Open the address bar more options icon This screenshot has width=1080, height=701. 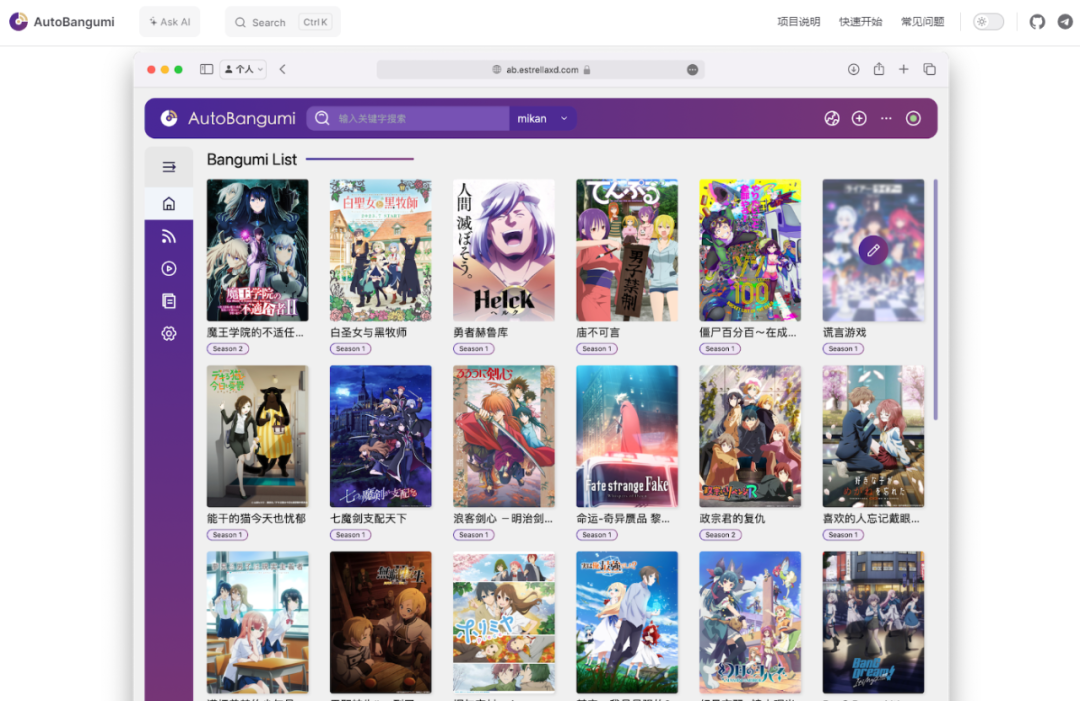(692, 70)
